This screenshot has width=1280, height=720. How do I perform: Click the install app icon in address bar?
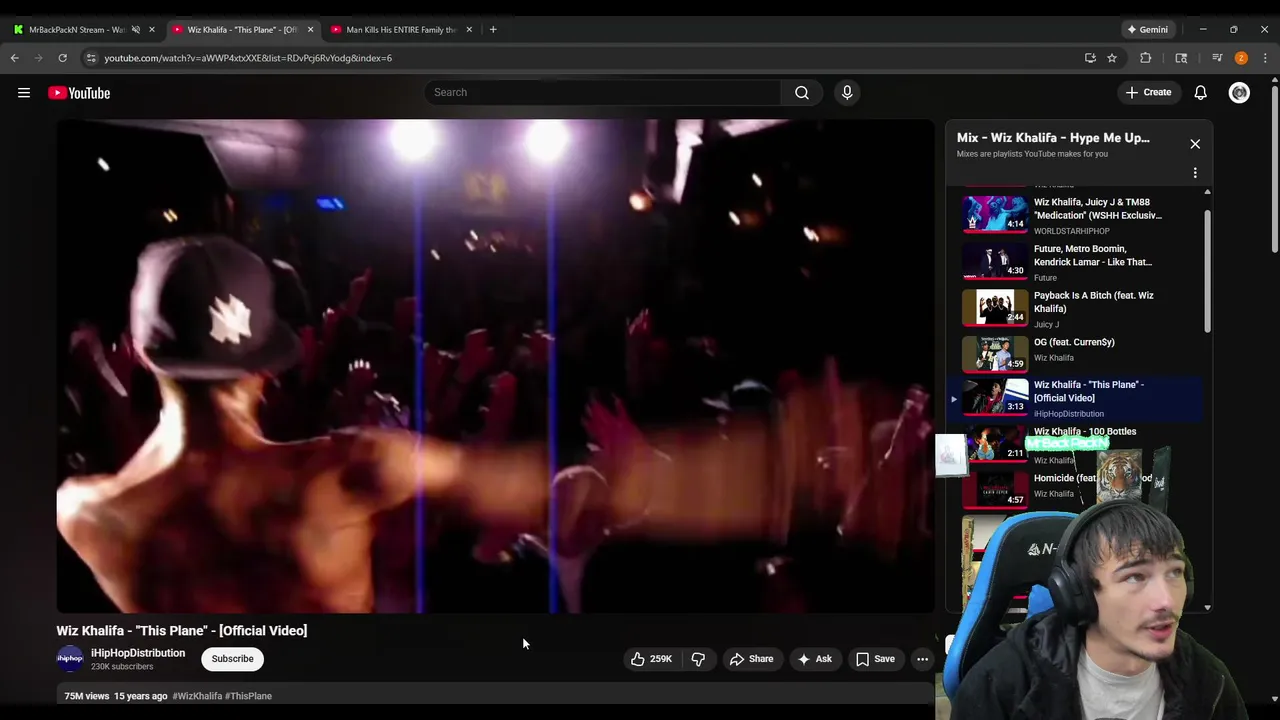point(1090,58)
